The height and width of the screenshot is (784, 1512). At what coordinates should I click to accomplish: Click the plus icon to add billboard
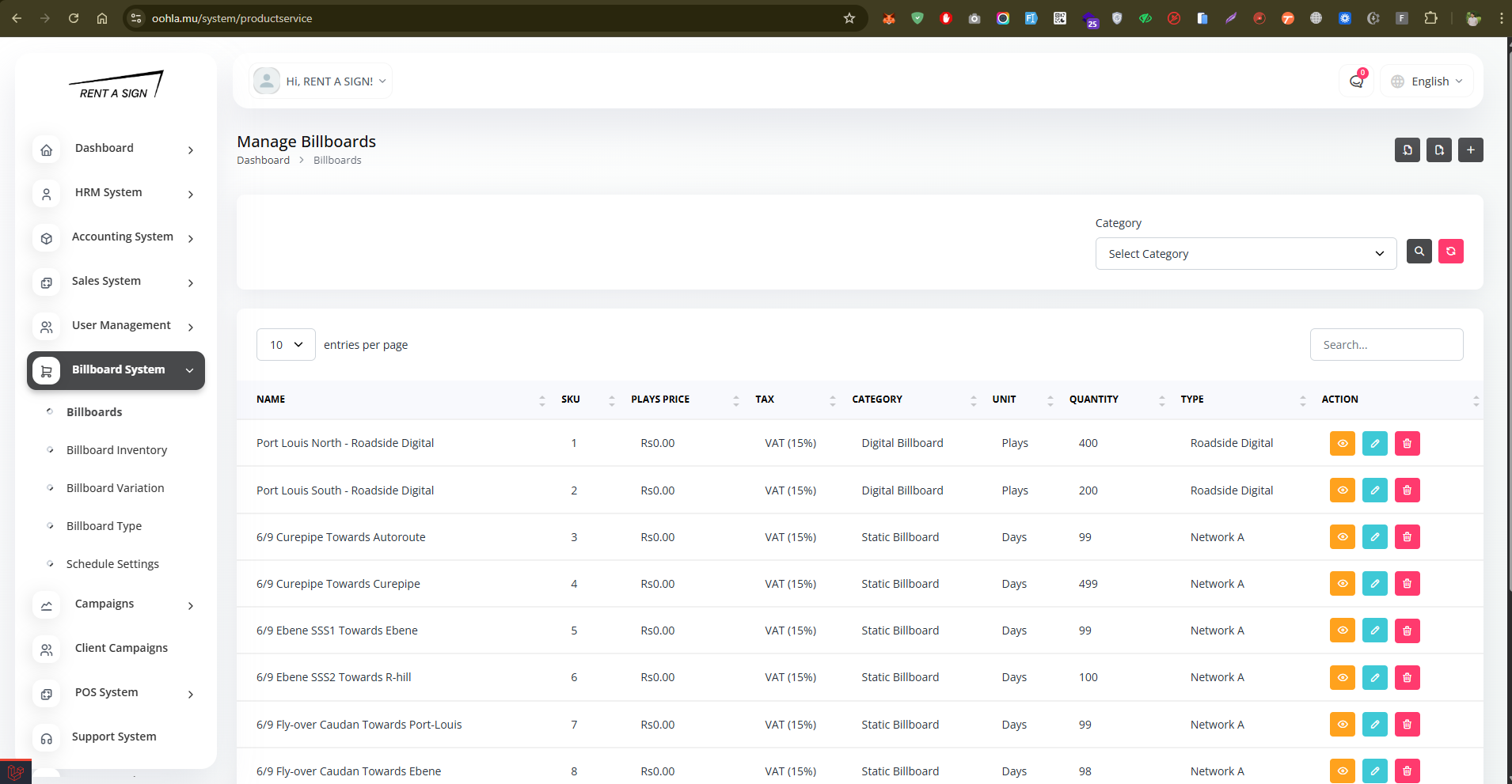1470,150
